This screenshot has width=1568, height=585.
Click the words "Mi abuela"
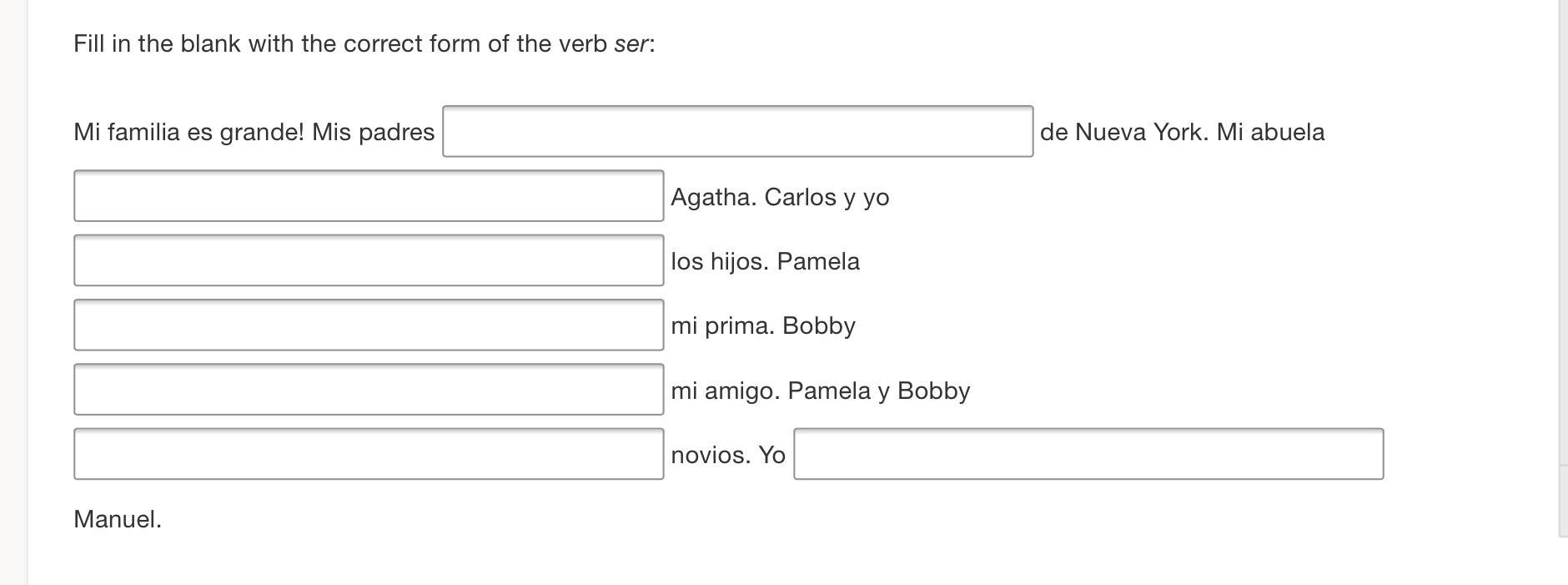1271,133
